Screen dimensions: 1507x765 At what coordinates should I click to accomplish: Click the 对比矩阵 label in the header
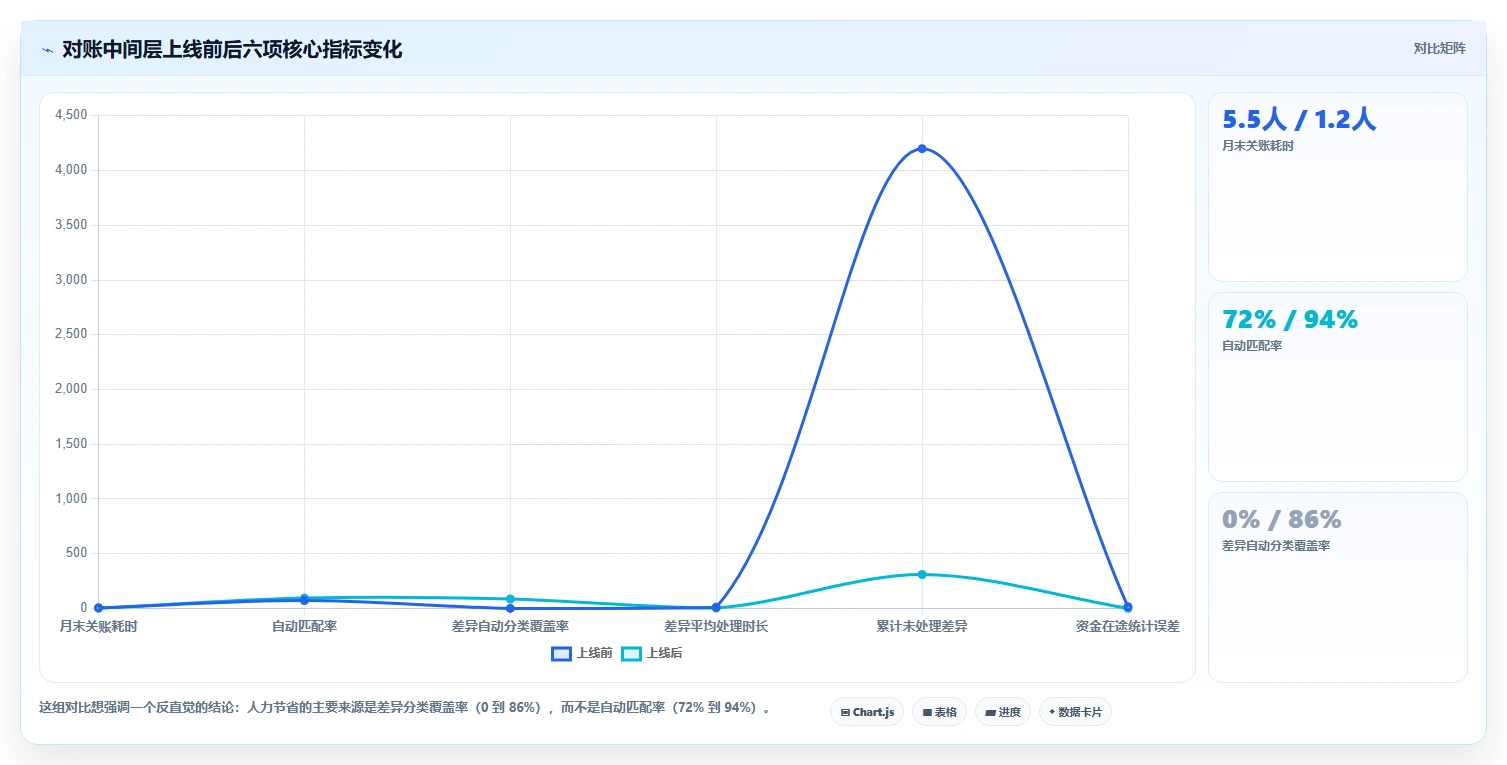(1439, 48)
